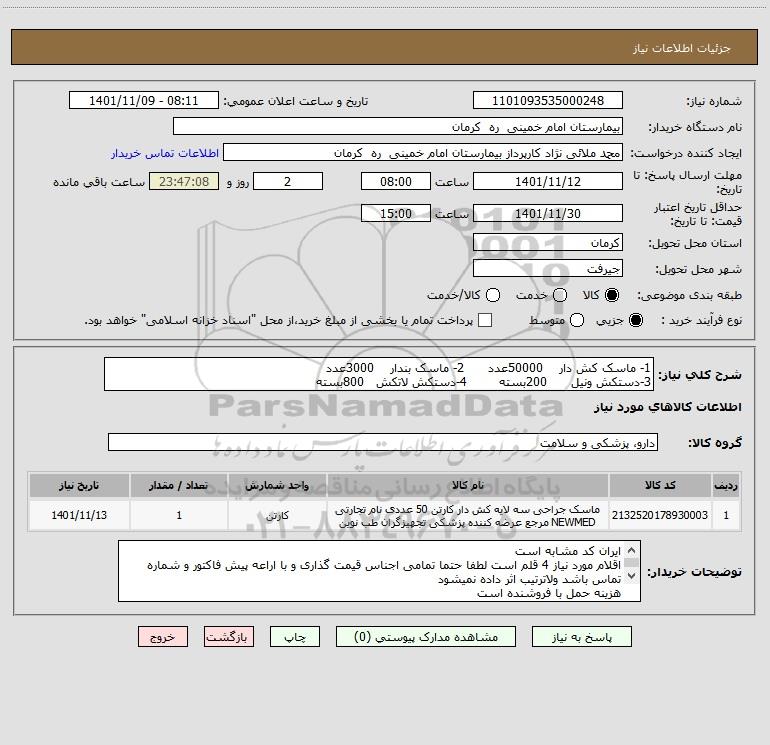Select the جزیی purchase type radio
The width and height of the screenshot is (770, 745).
[x=636, y=320]
